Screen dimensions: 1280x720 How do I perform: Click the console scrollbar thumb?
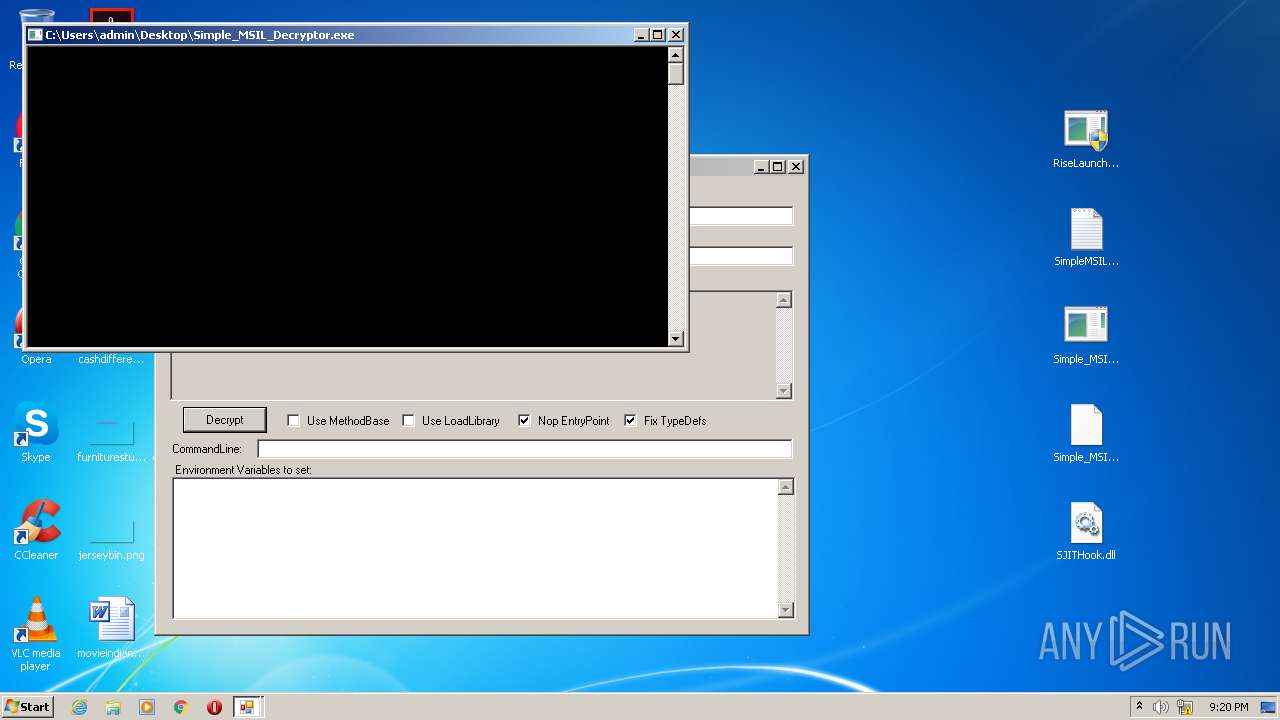pos(676,74)
